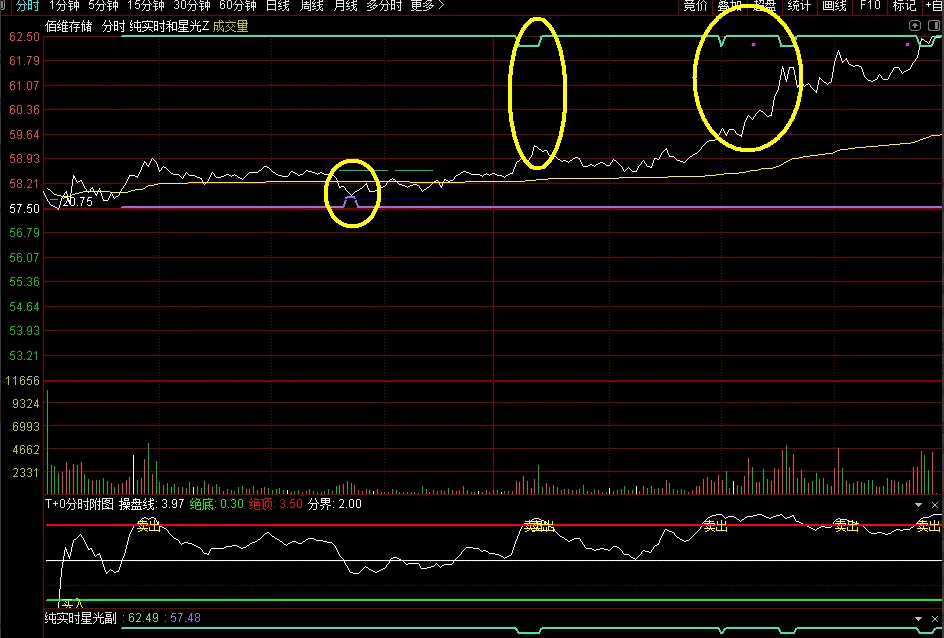Activate the 画线 drawing tool
The image size is (944, 638).
coord(834,6)
